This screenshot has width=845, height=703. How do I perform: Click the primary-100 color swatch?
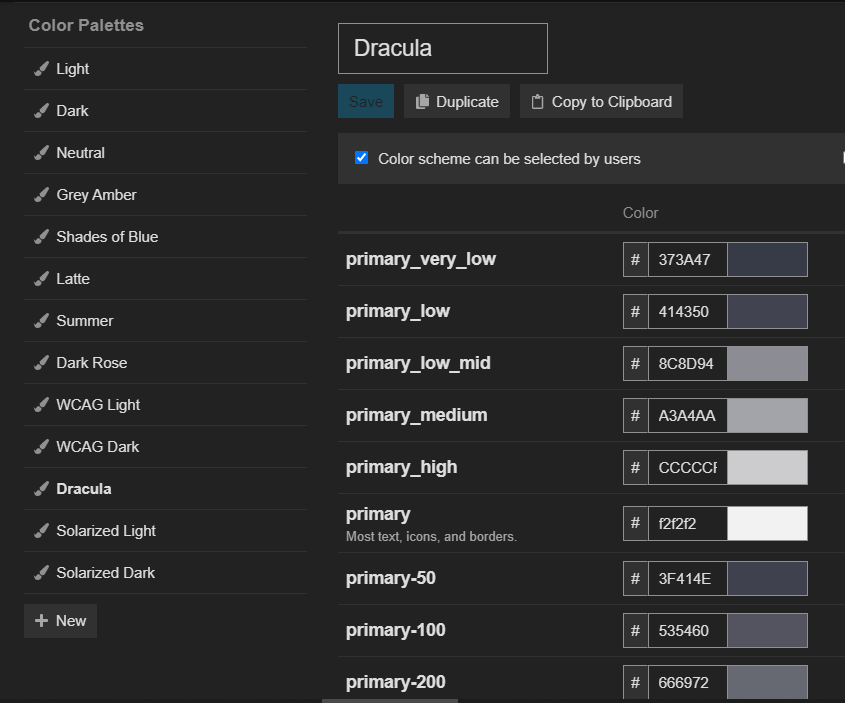pyautogui.click(x=767, y=630)
